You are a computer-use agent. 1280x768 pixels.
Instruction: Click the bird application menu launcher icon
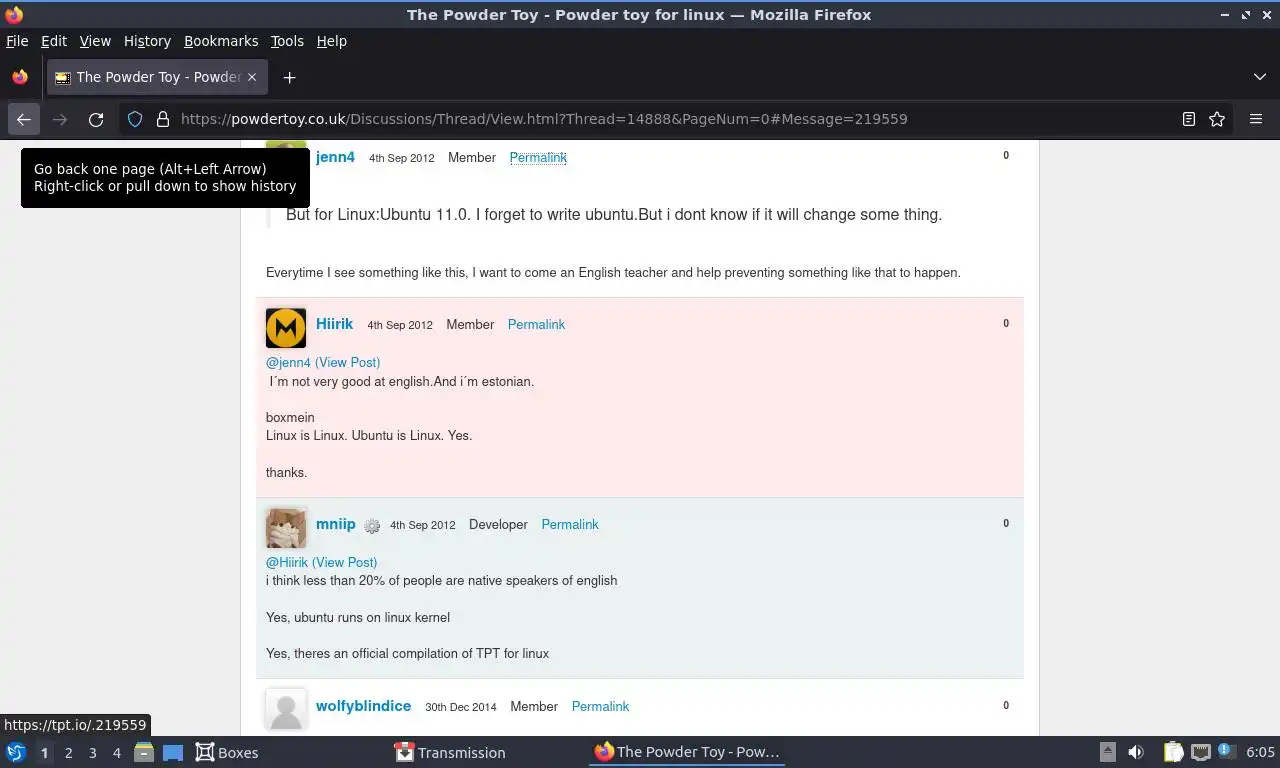16,752
